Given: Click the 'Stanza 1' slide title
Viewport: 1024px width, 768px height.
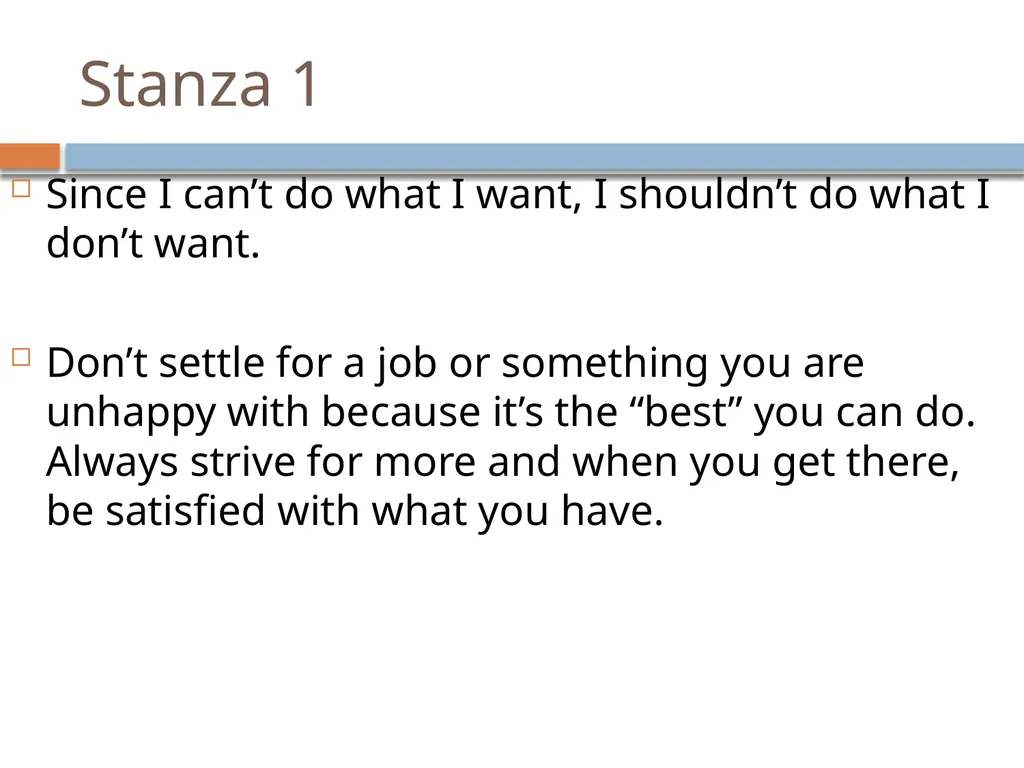Looking at the screenshot, I should [199, 84].
